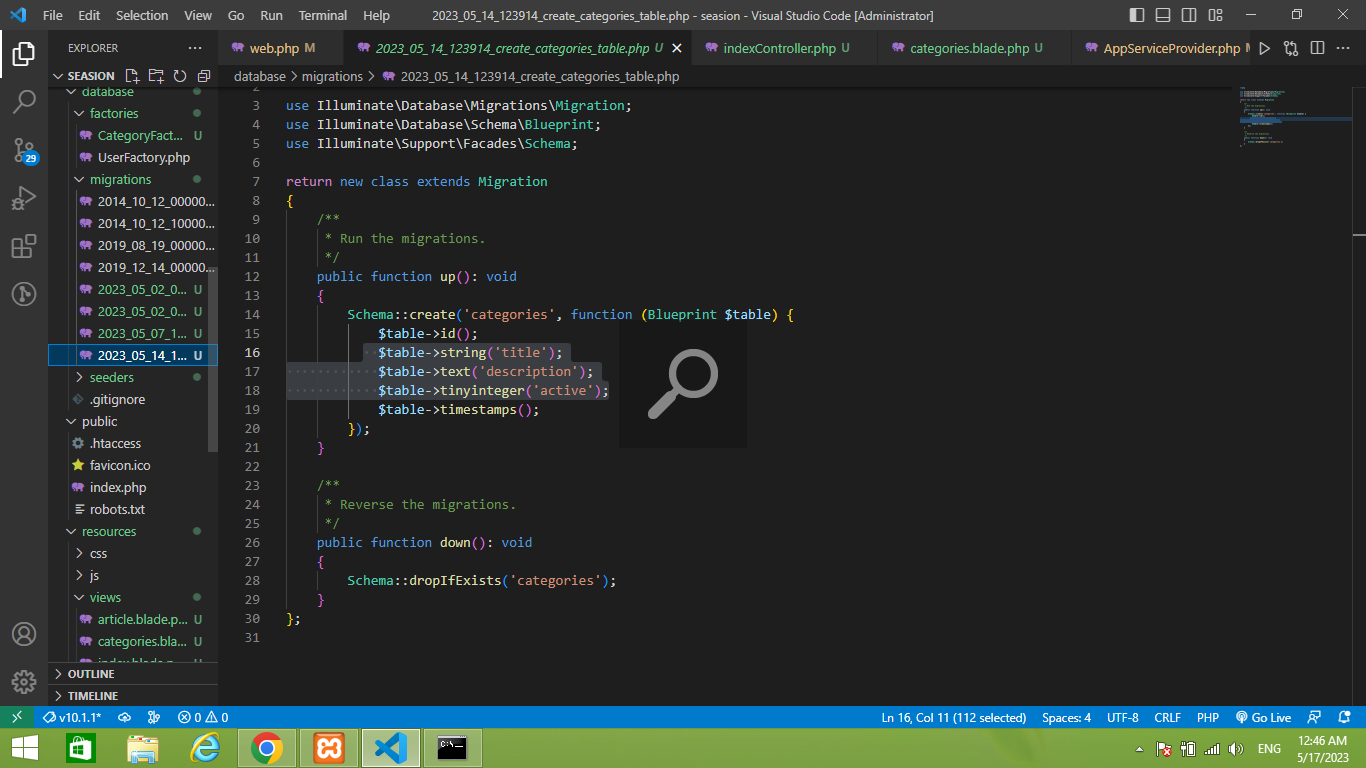
Task: Open Customize Layout button in title bar
Action: (x=1215, y=15)
